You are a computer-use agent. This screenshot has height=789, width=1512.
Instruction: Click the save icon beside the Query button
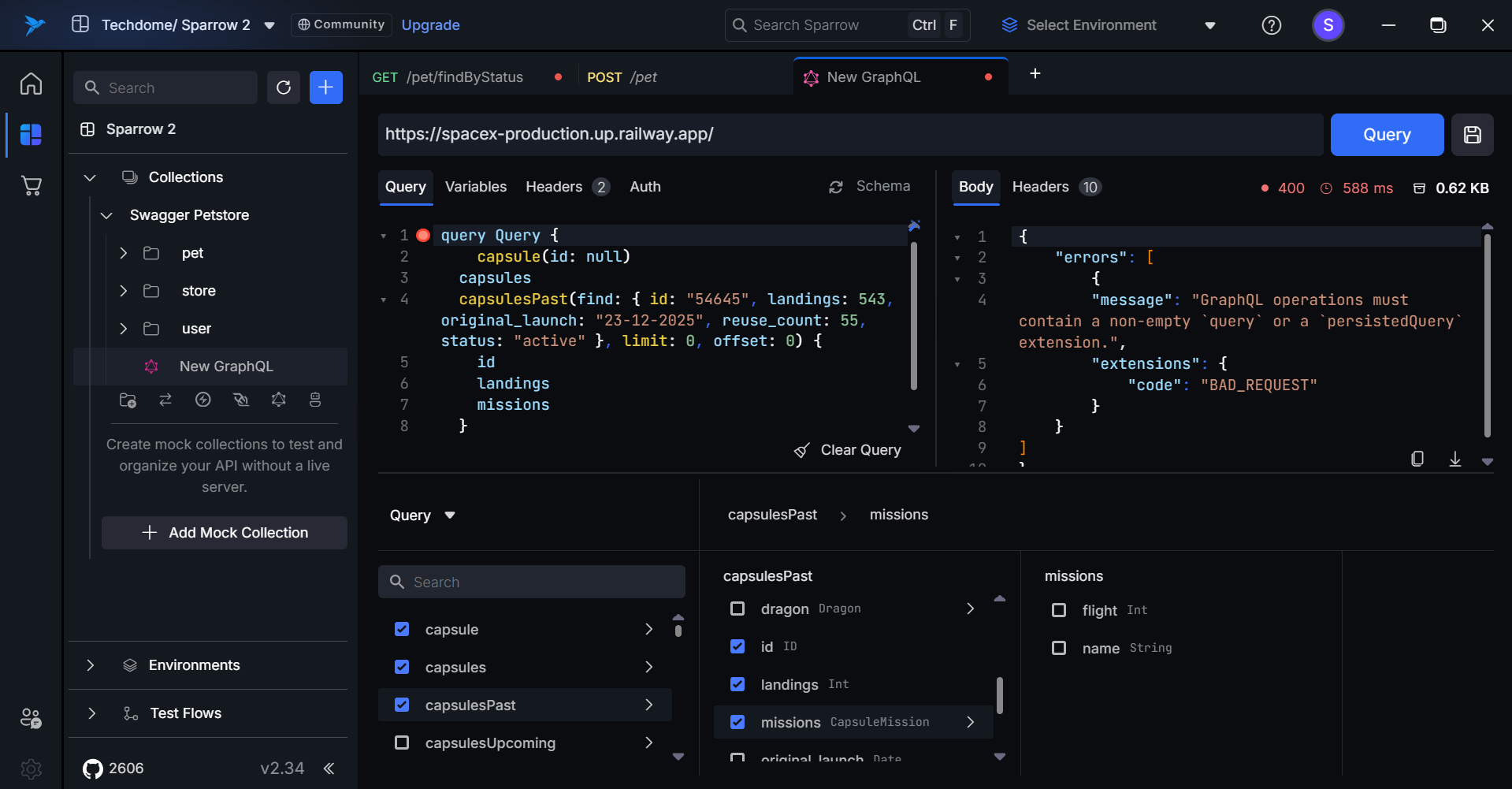(x=1472, y=134)
